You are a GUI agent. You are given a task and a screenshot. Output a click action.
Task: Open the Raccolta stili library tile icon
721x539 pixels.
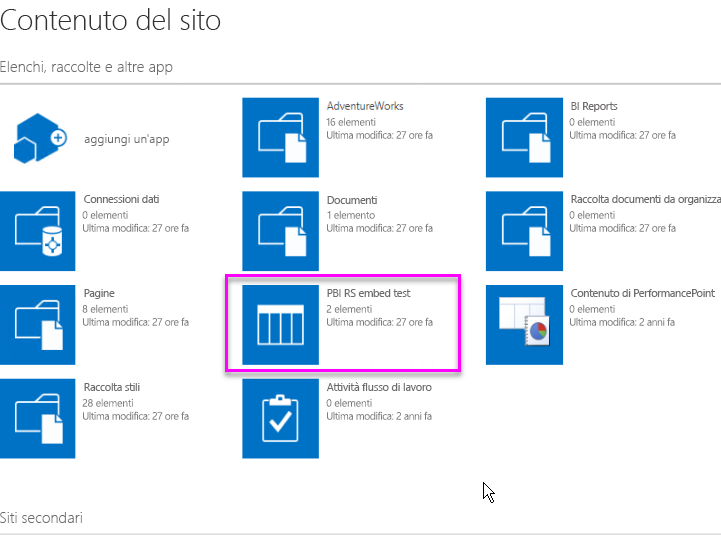pos(37,419)
